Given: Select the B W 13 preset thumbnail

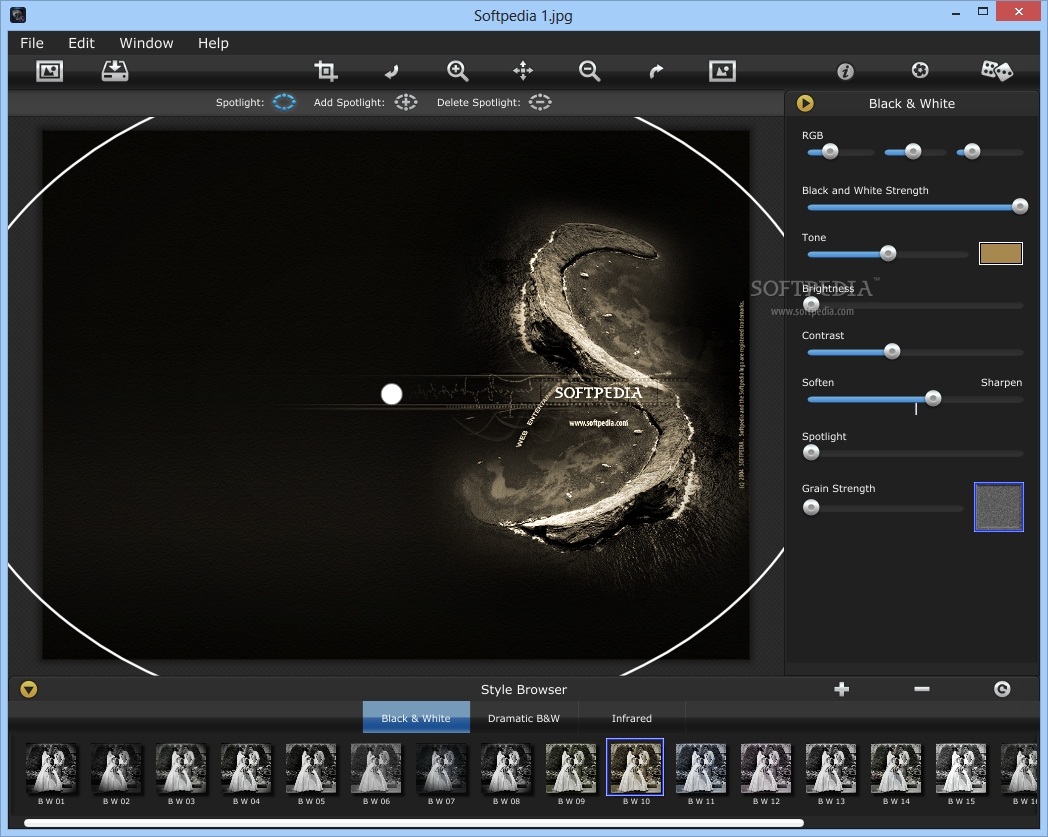Looking at the screenshot, I should coord(831,768).
